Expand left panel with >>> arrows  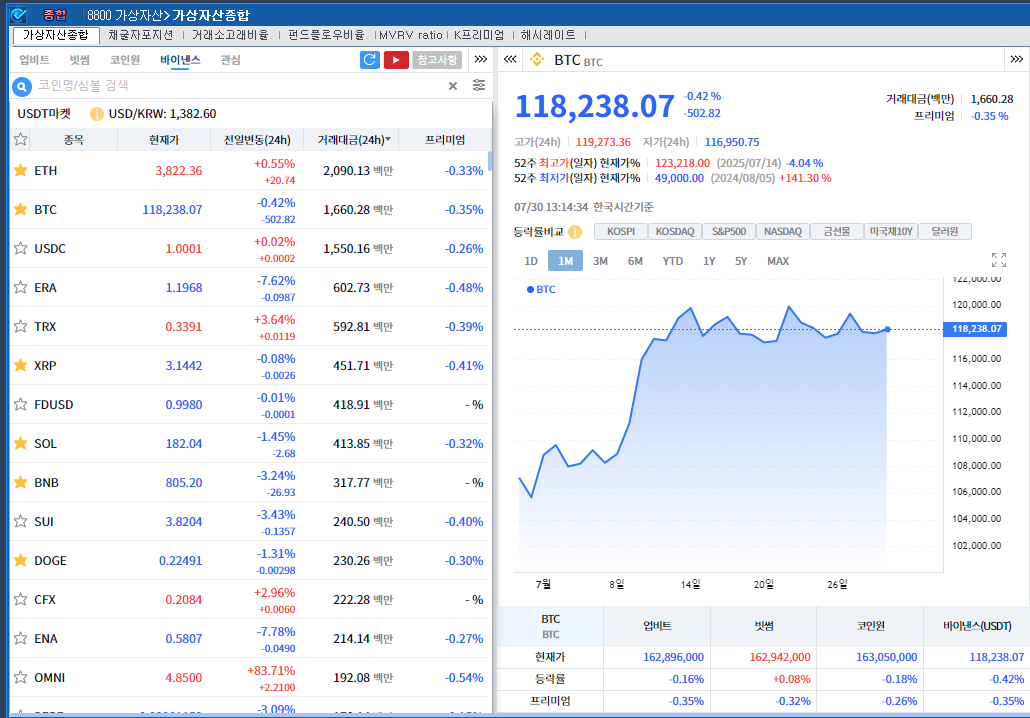480,60
